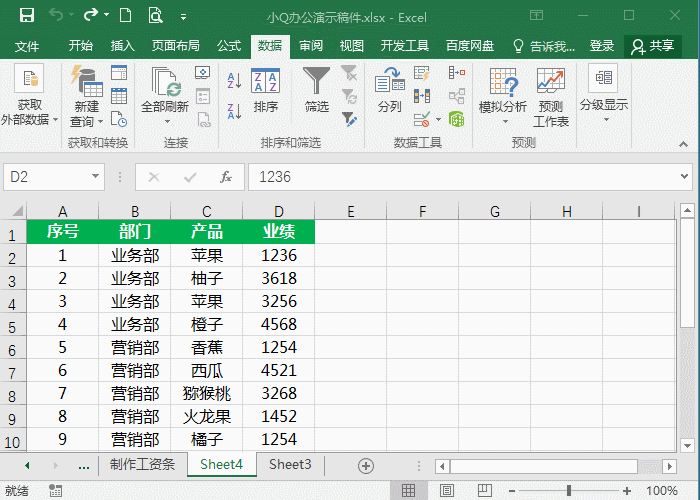Open Quick Access Toolbar customize arrow

(183, 17)
